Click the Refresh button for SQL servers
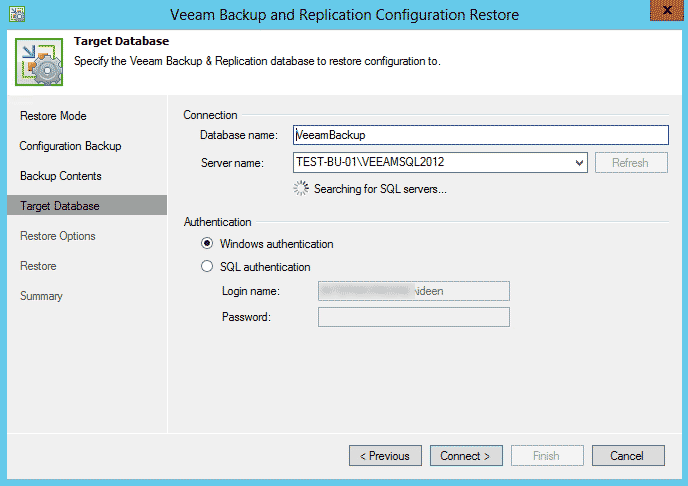This screenshot has height=486, width=688. pyautogui.click(x=631, y=163)
